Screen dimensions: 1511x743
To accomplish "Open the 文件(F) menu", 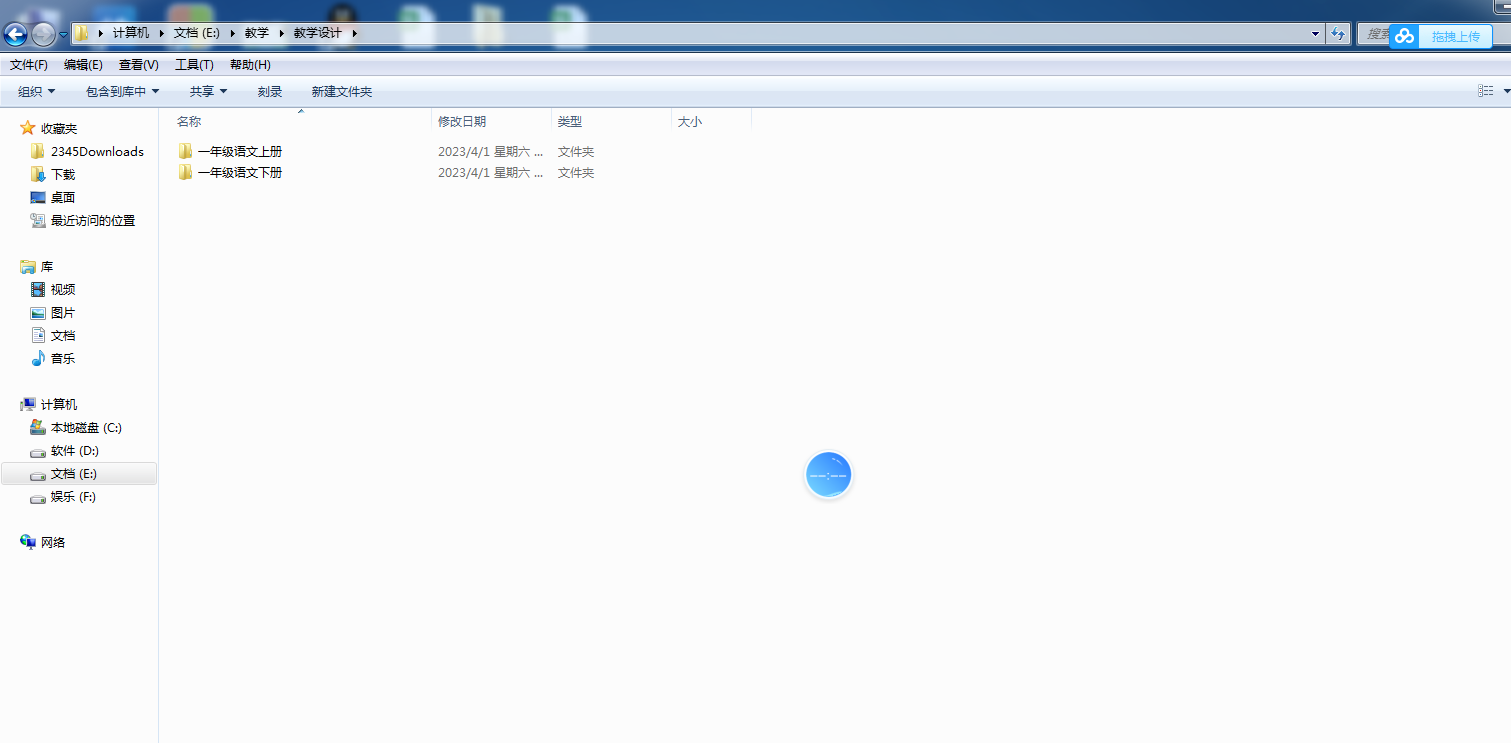I will pyautogui.click(x=29, y=65).
